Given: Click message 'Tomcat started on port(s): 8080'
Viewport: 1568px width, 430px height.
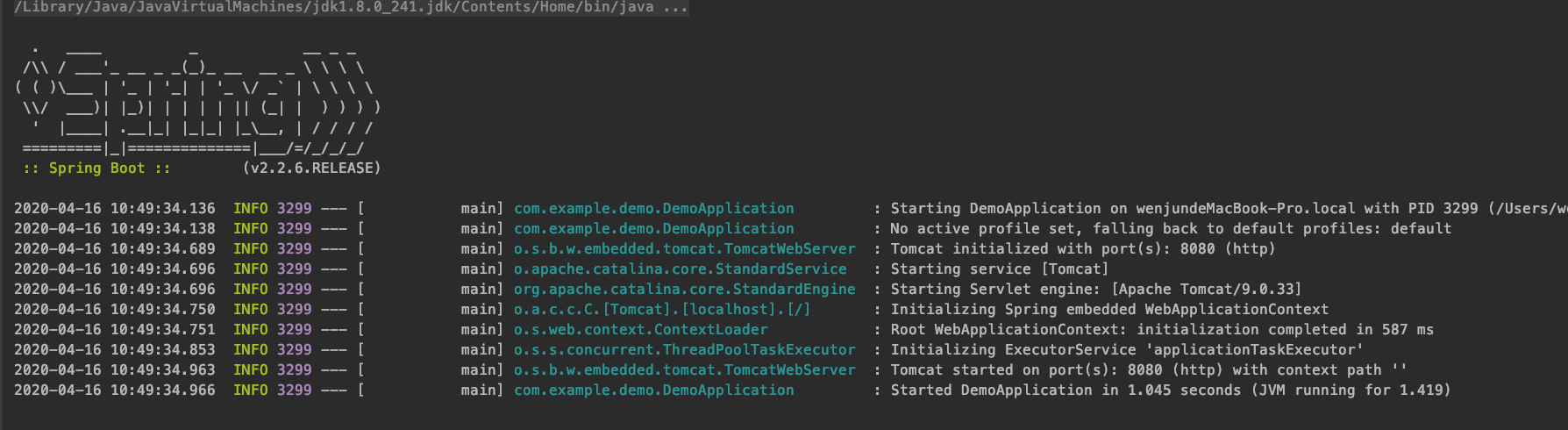Looking at the screenshot, I should coord(1026,369).
